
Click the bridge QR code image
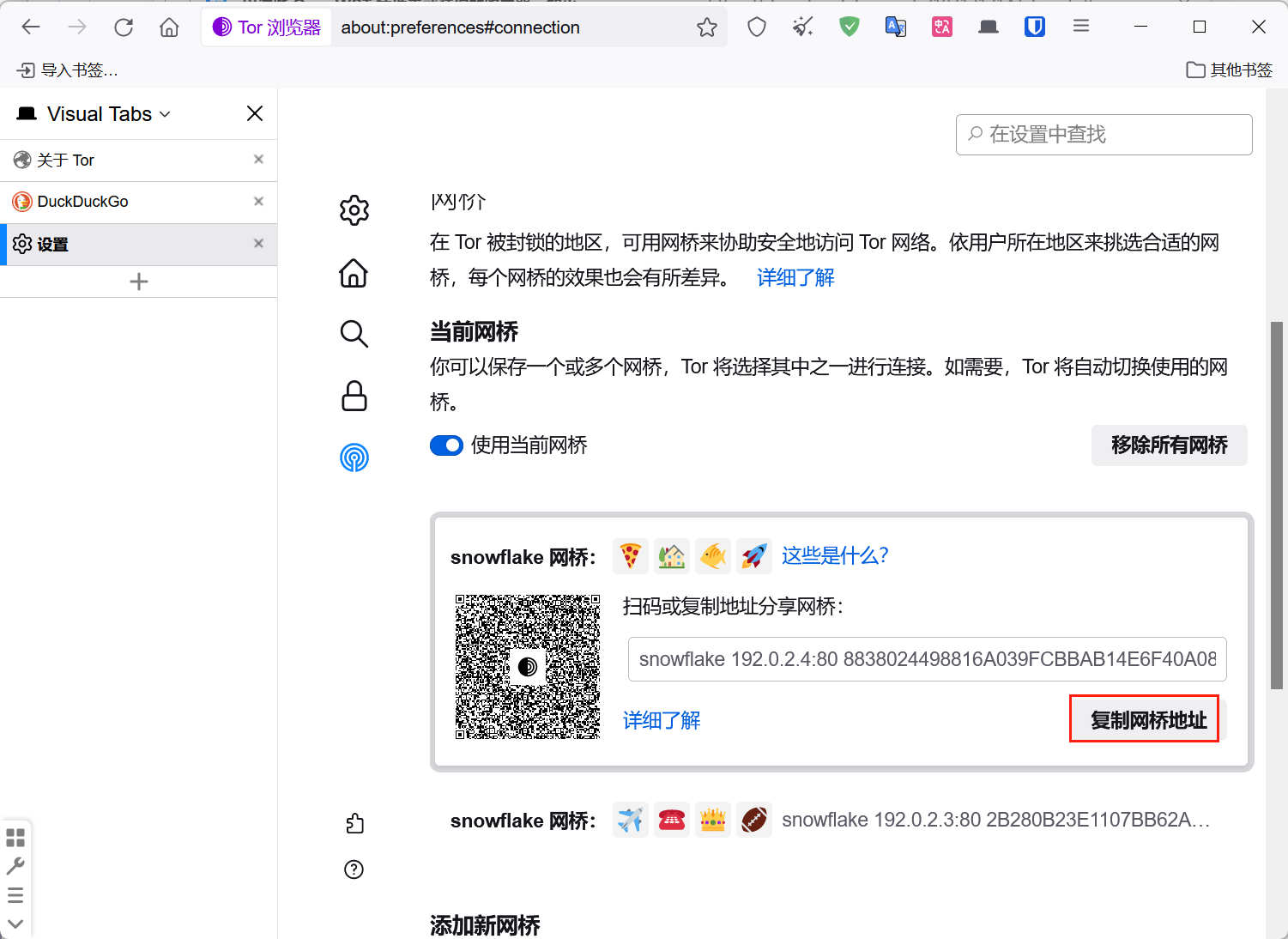(528, 667)
